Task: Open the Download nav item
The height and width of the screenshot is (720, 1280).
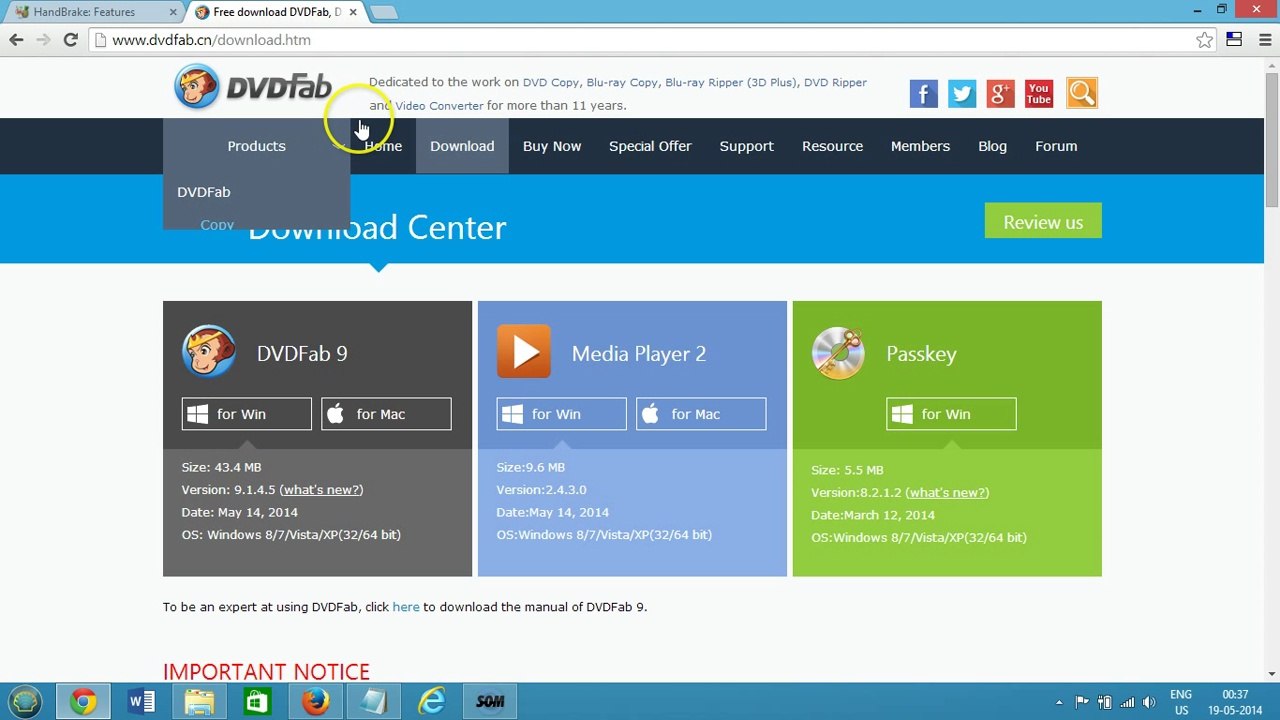Action: click(x=462, y=146)
